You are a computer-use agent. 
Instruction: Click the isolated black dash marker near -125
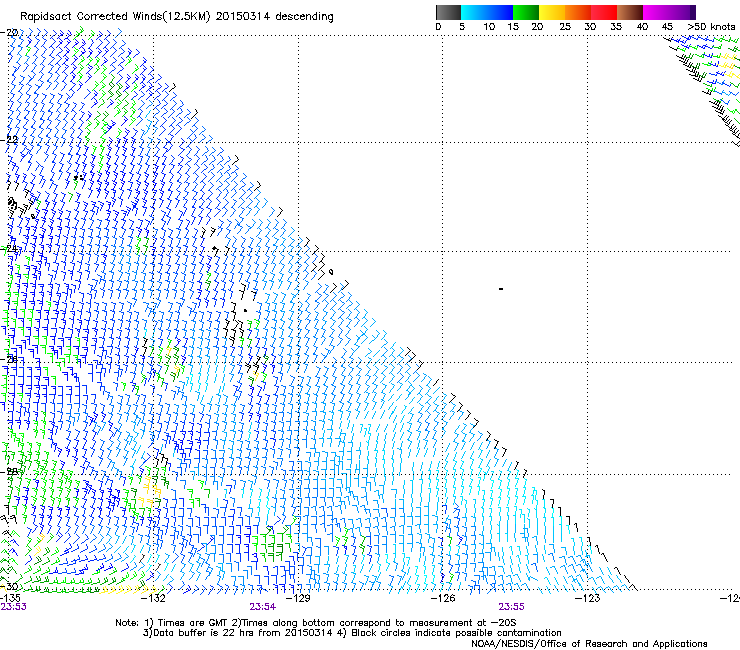(x=501, y=289)
